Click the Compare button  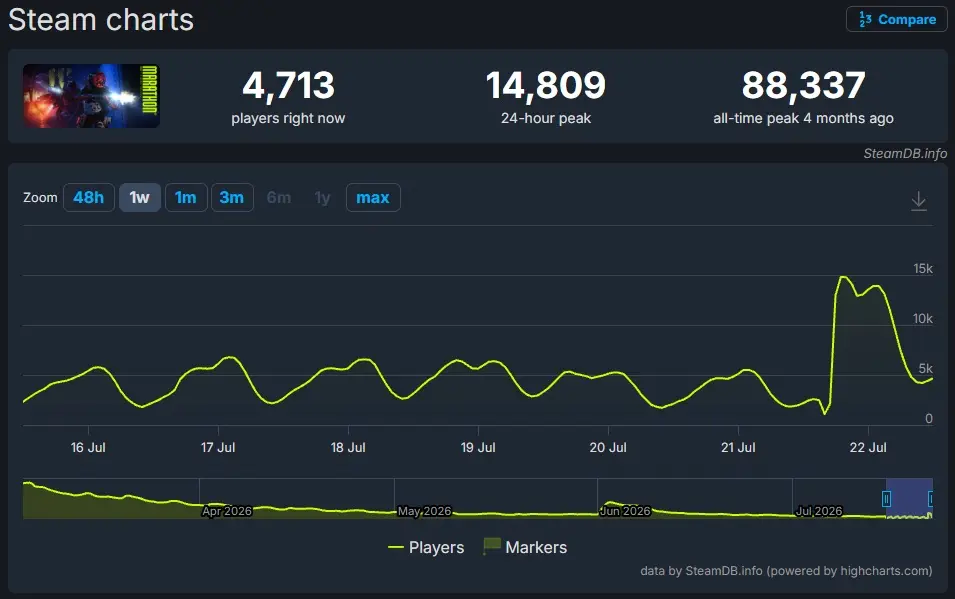(897, 19)
